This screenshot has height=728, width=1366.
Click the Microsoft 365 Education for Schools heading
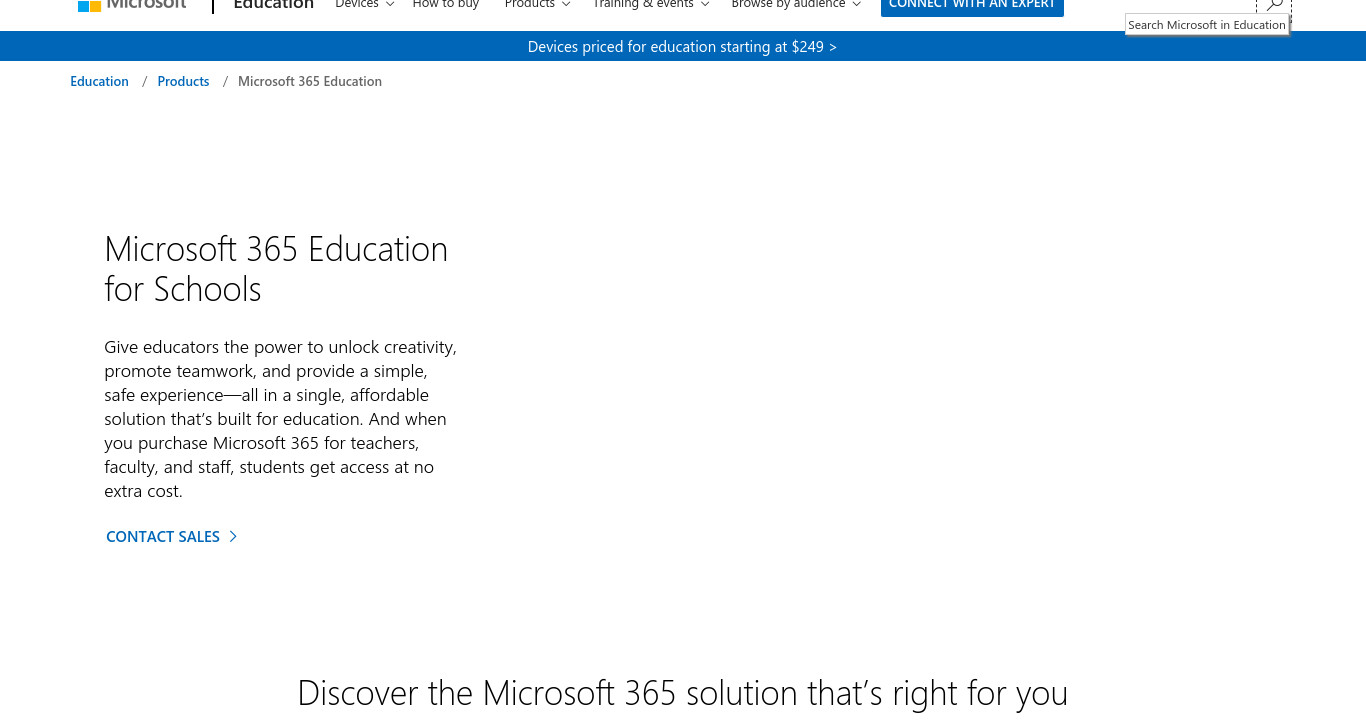coord(276,269)
